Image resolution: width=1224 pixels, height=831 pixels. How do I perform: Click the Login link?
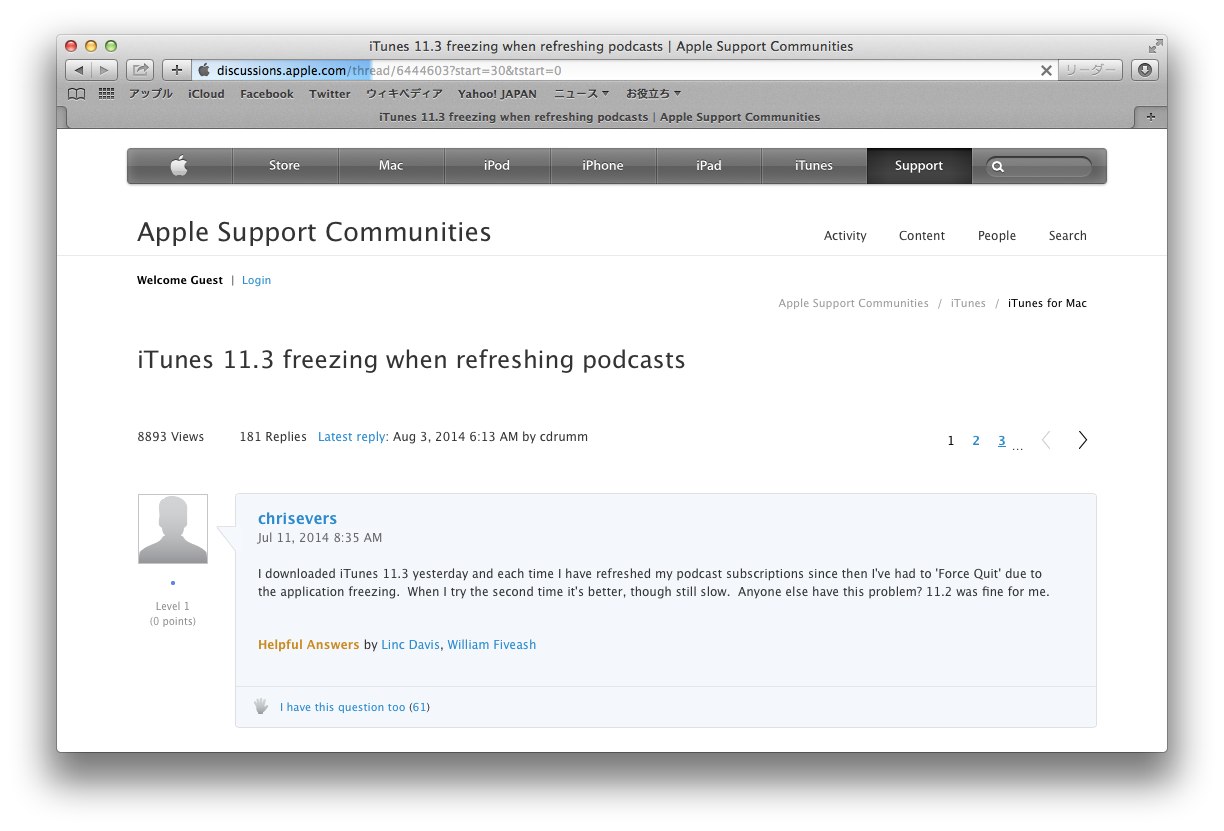pos(256,280)
